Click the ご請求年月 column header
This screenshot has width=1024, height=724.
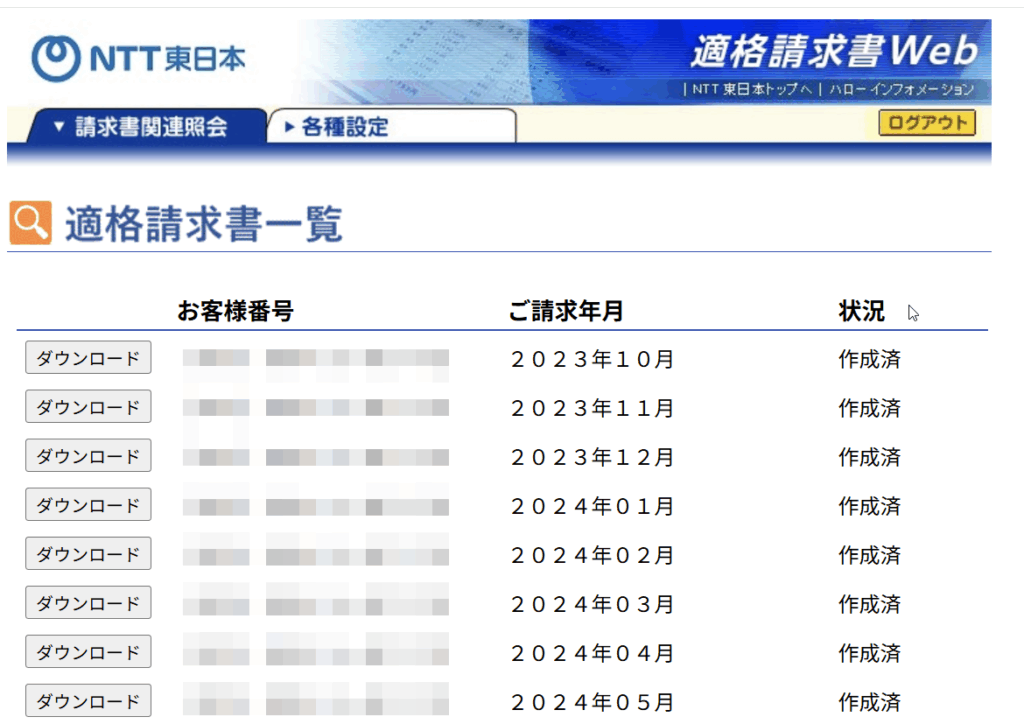pos(565,312)
